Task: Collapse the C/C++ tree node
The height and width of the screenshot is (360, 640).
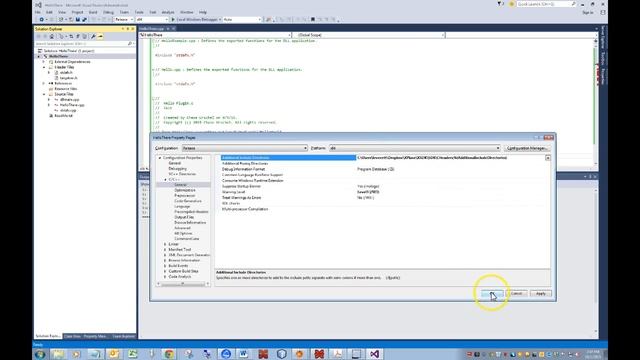Action: tap(165, 180)
